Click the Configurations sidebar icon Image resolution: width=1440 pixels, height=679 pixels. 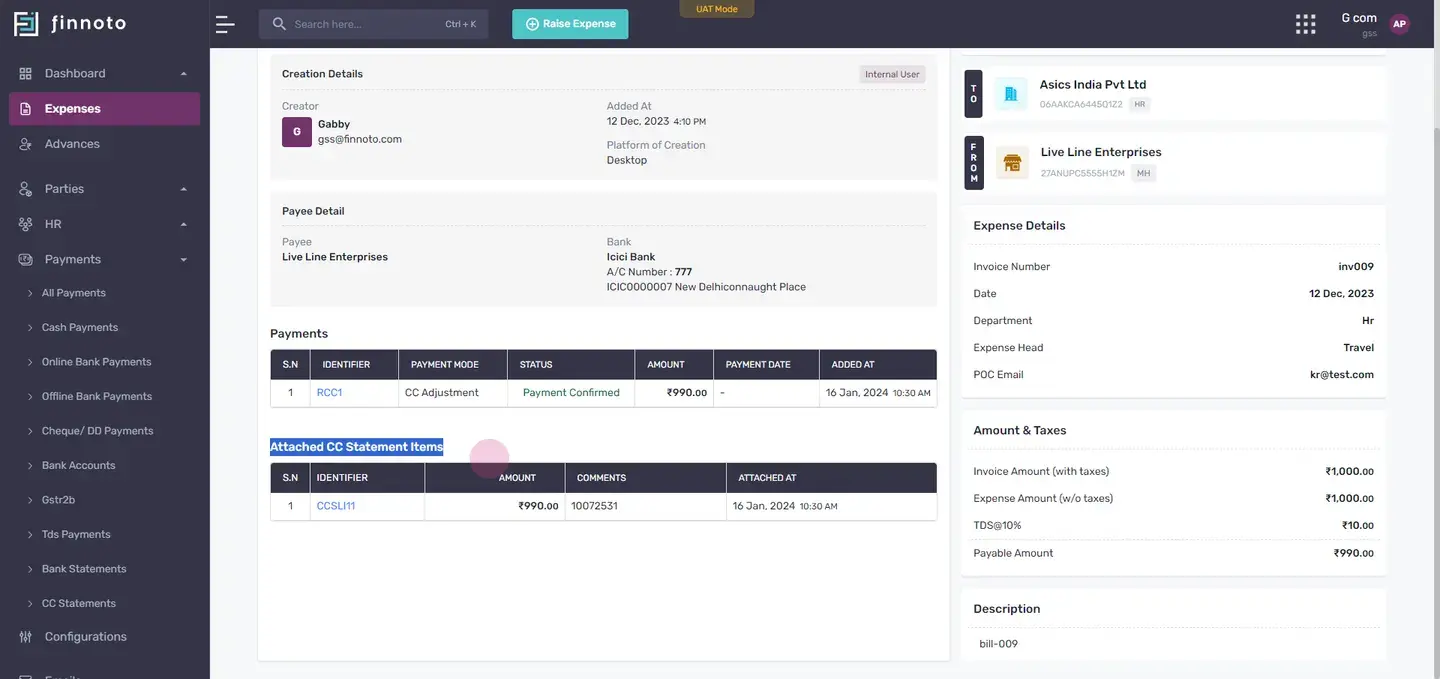[26, 637]
